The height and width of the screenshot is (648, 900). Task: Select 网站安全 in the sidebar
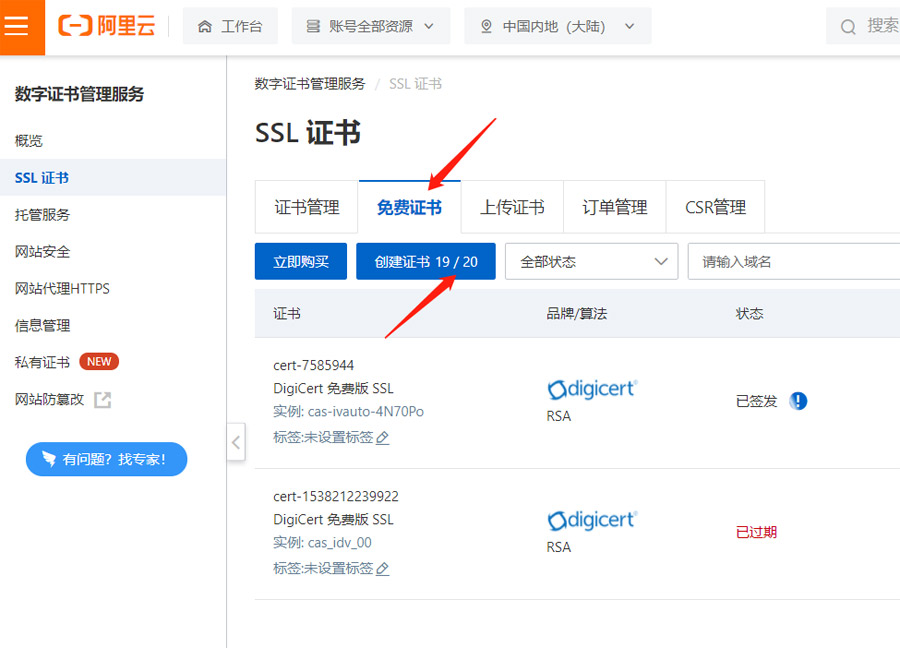pyautogui.click(x=41, y=251)
